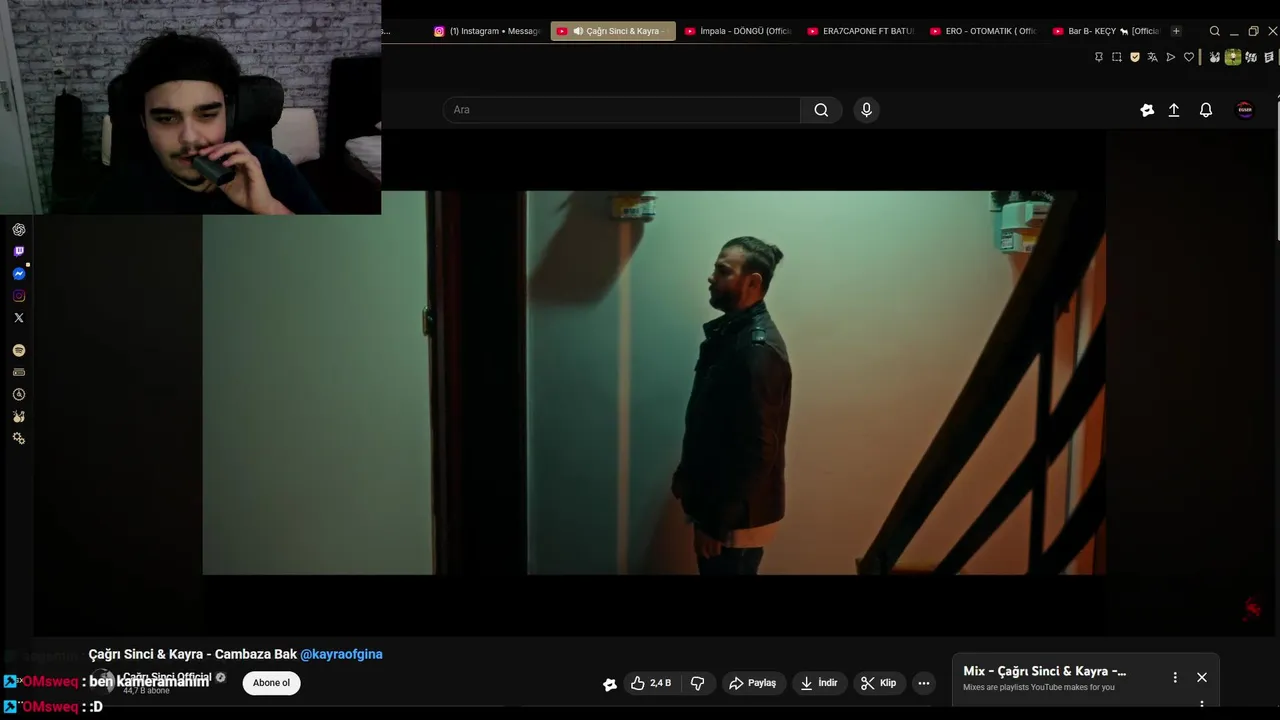
Task: Open Twitch in the sidebar
Action: tap(19, 252)
